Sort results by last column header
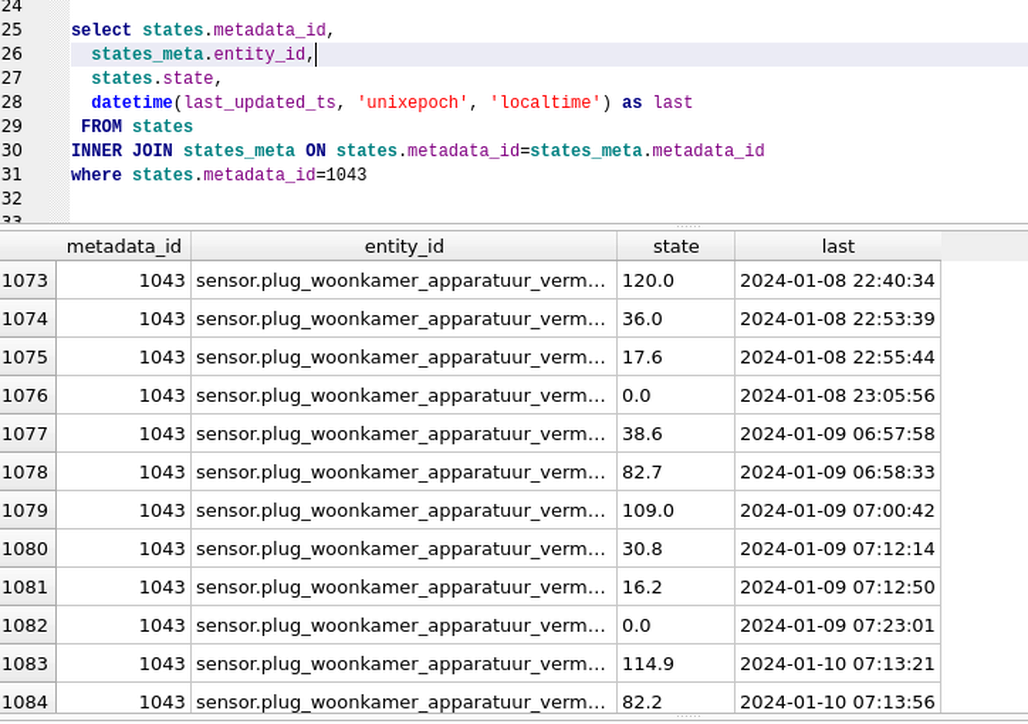 (x=838, y=247)
